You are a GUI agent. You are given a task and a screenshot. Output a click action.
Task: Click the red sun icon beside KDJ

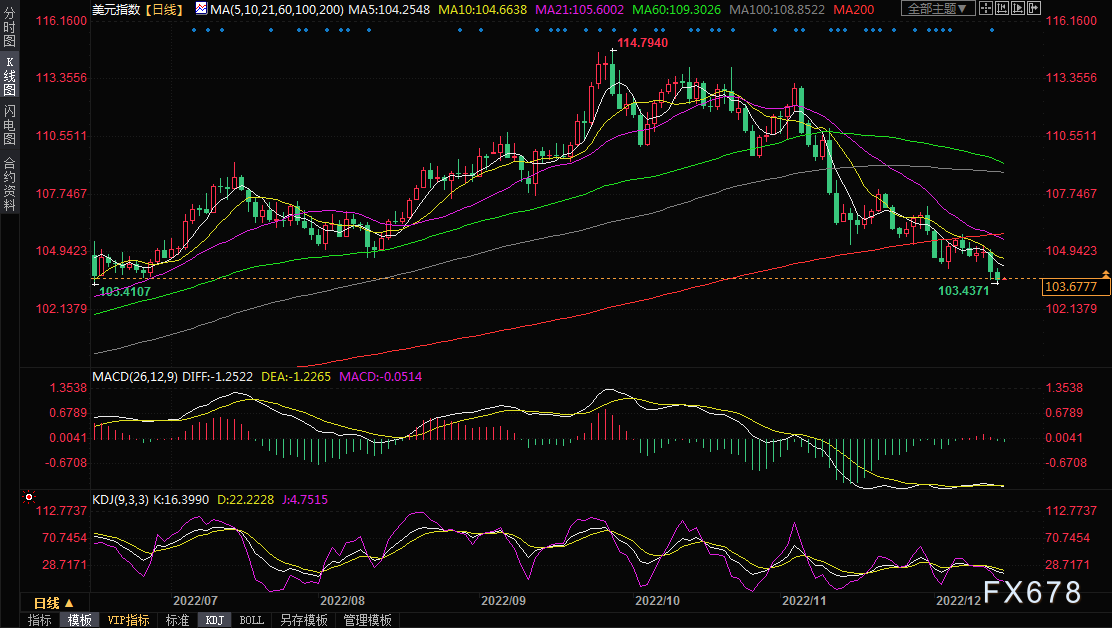pos(29,497)
